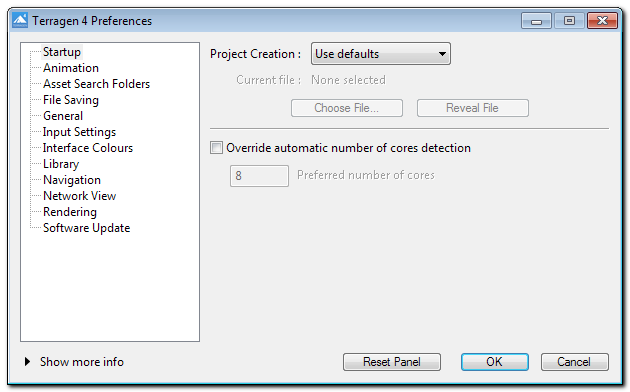
Task: Choose Interface Colours in the list
Action: (x=88, y=148)
